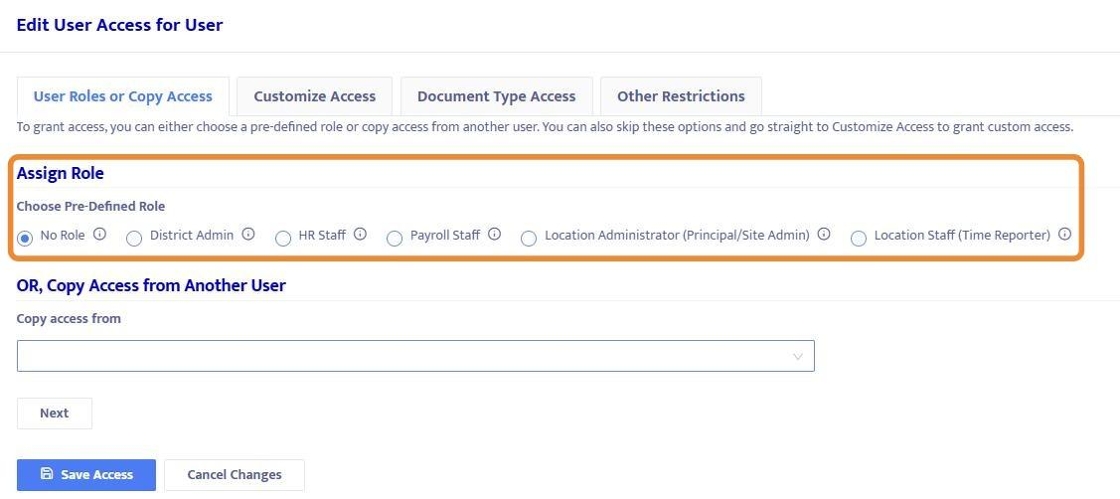The image size is (1120, 499).
Task: Select the No Role radio button
Action: pos(25,238)
